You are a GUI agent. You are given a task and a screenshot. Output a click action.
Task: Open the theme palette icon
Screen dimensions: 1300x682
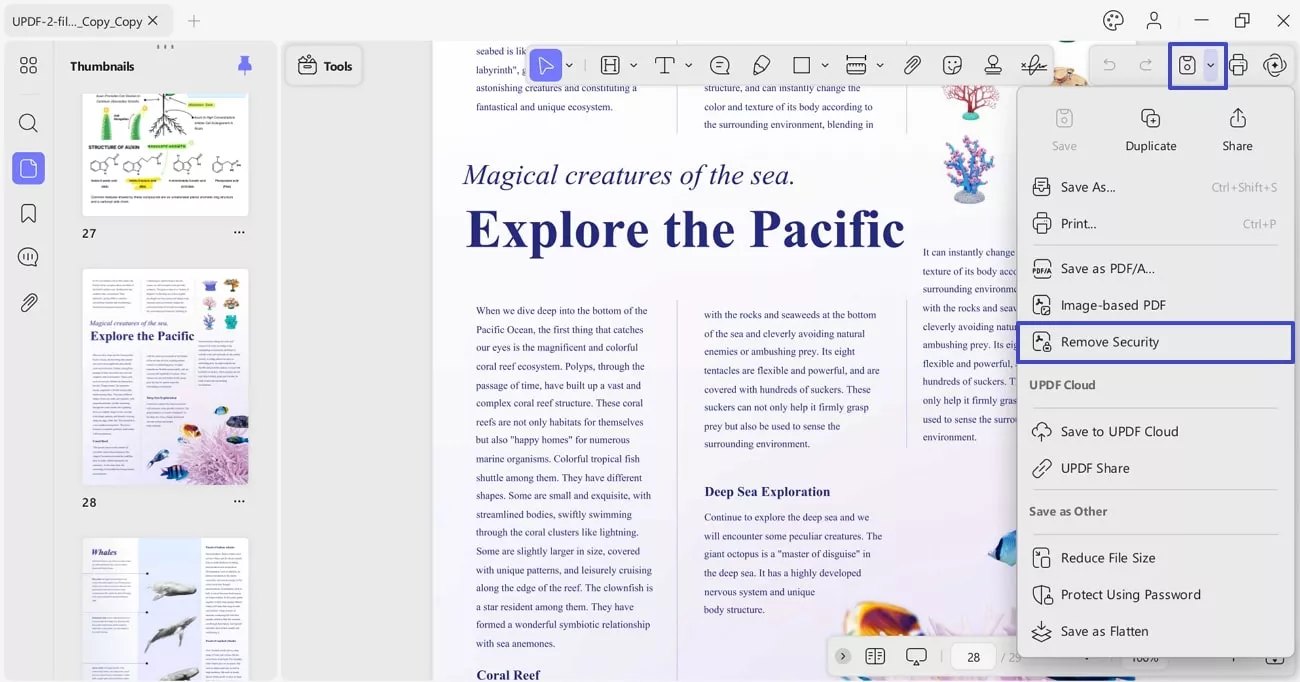pos(1113,20)
